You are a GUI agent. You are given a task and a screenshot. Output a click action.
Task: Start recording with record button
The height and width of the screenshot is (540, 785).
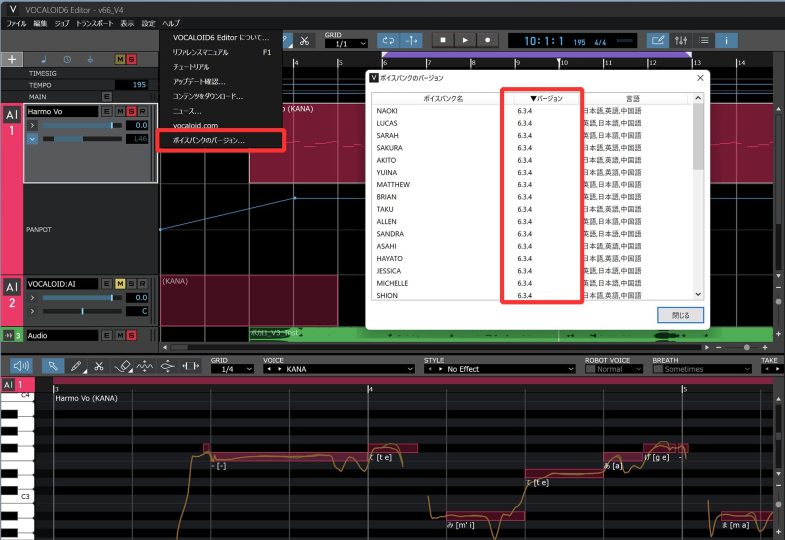click(x=488, y=40)
